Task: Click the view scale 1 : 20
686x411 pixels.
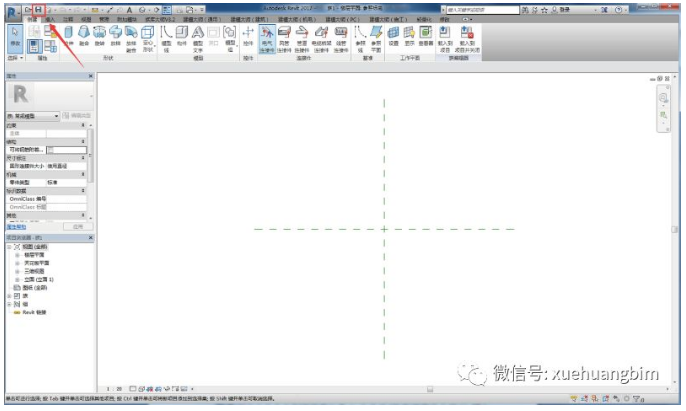Action: [115, 389]
